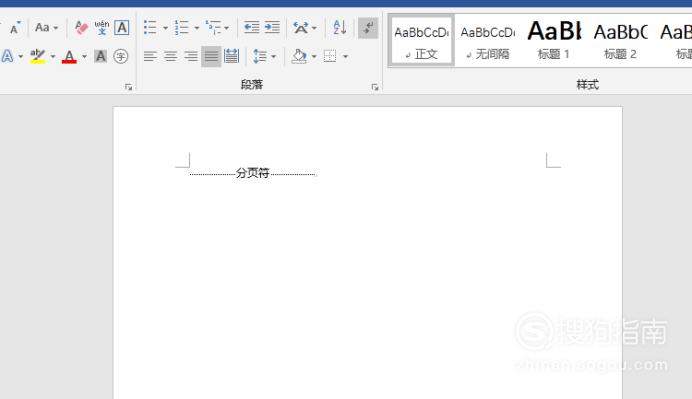692x399 pixels.
Task: Apply paragraph shading paint bucket
Action: coord(299,56)
